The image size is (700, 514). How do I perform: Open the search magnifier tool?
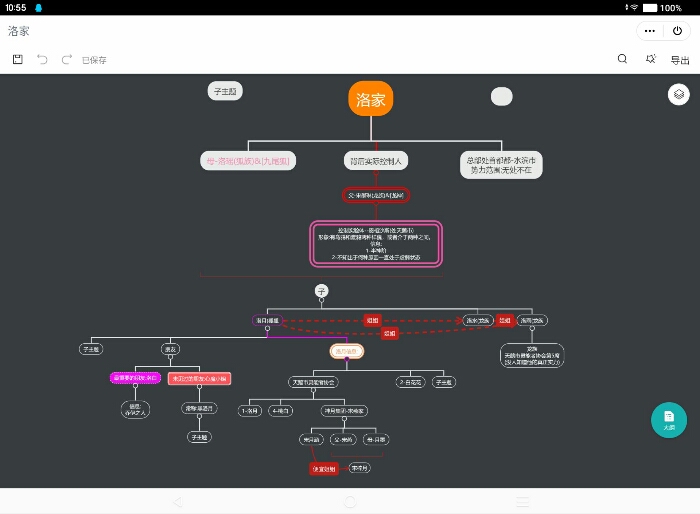tap(622, 59)
